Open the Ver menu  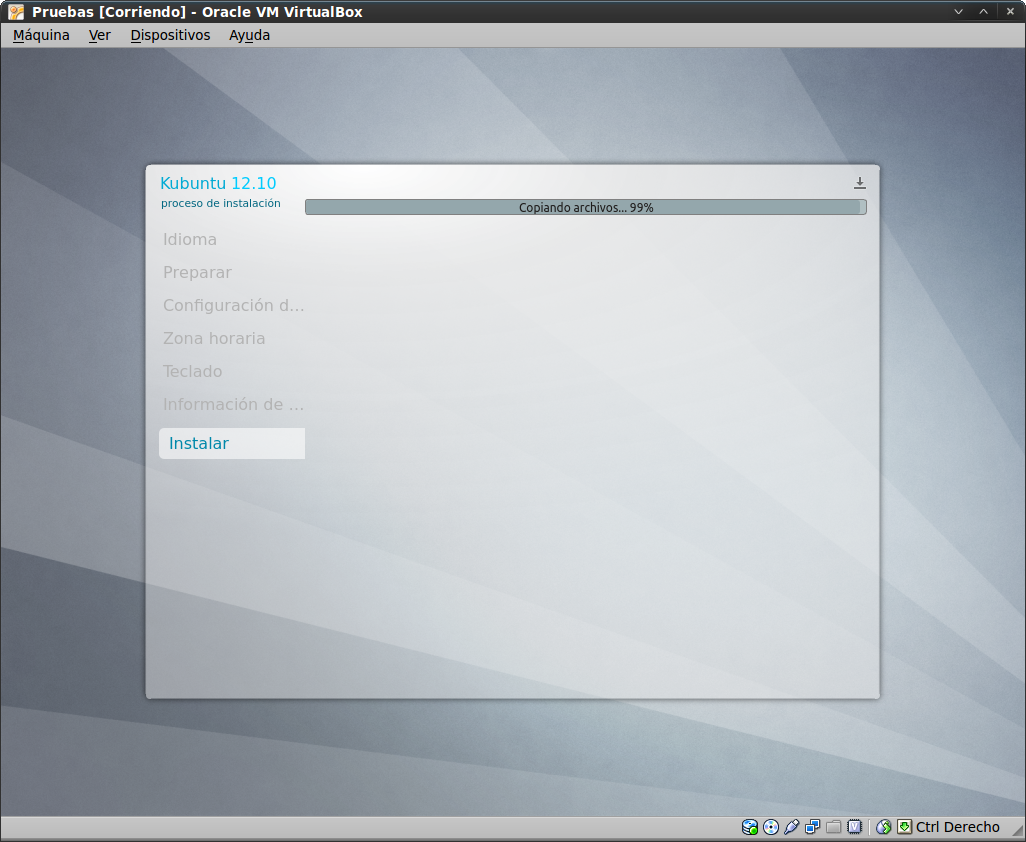click(100, 35)
